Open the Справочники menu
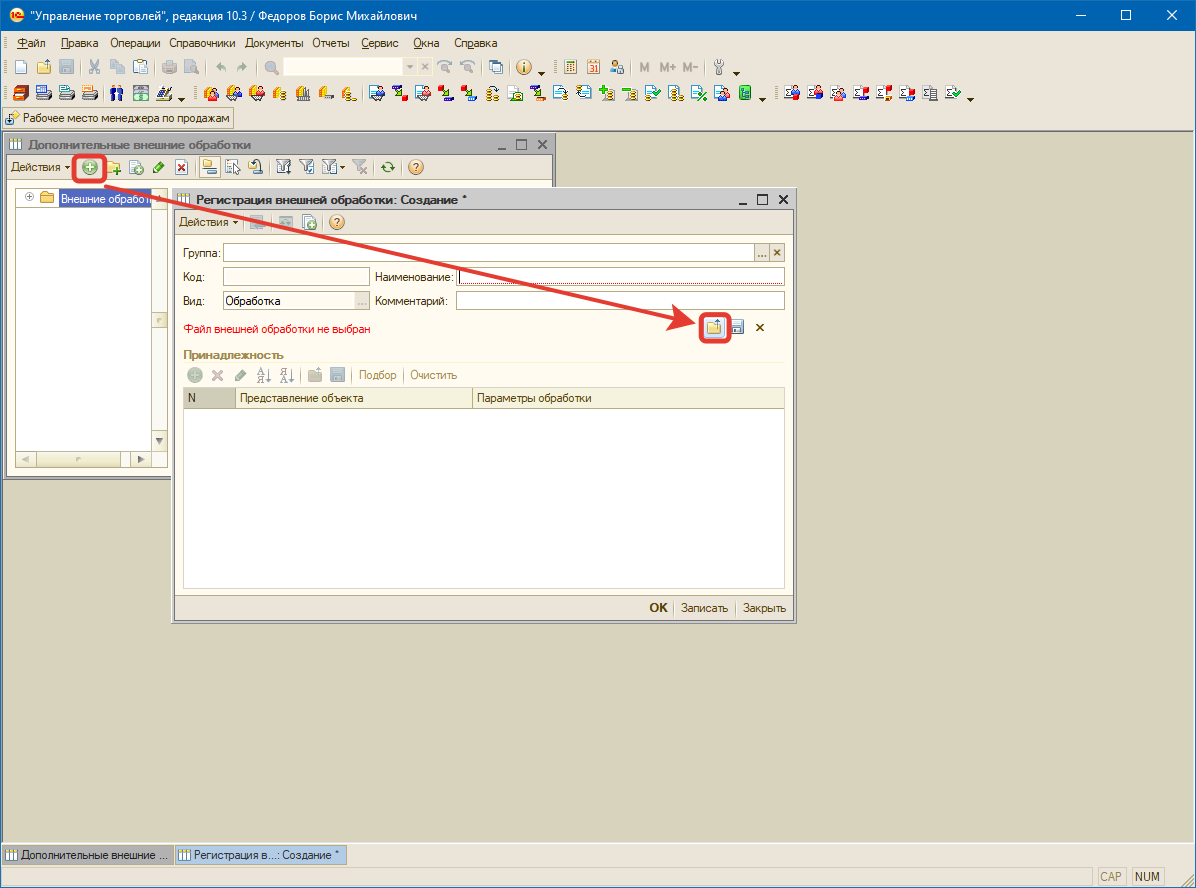This screenshot has height=888, width=1196. click(x=202, y=43)
